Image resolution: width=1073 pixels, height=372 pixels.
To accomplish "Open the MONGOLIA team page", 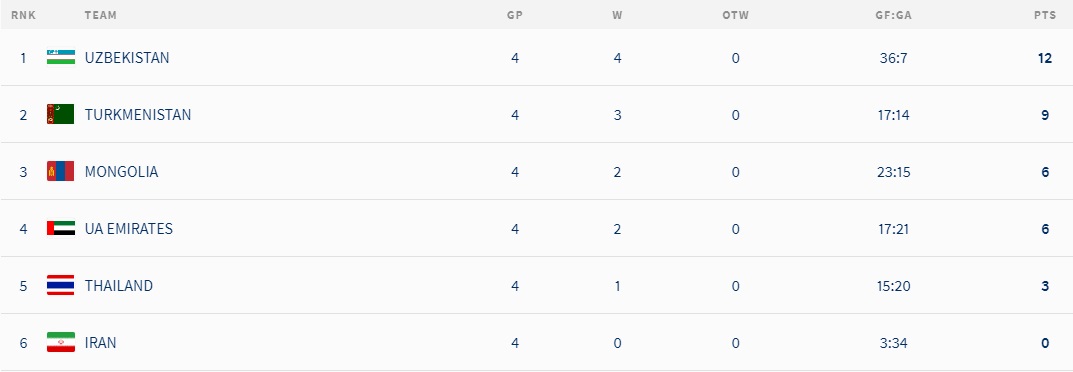I will 122,172.
